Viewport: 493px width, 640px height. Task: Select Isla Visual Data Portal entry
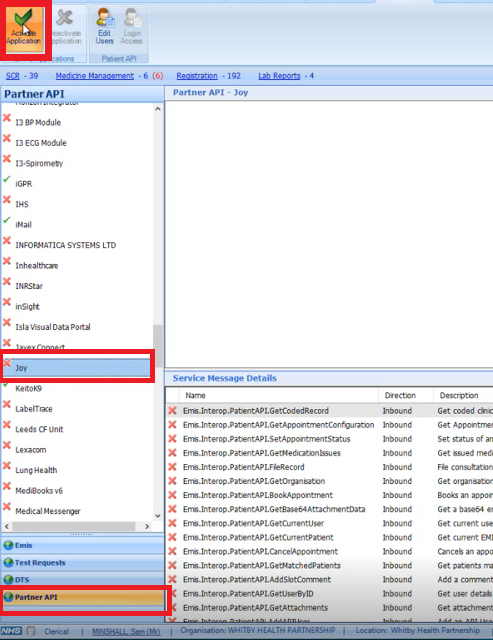click(53, 327)
